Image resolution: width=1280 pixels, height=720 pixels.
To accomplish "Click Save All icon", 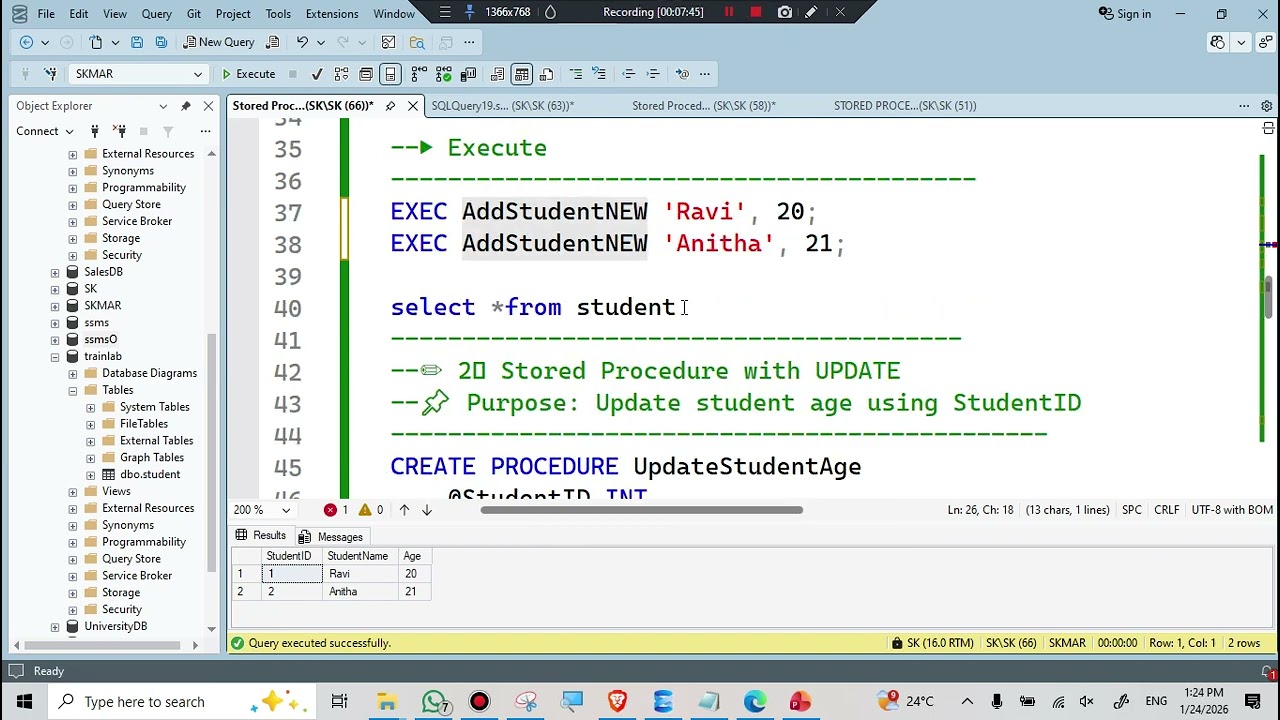I will pos(161,42).
